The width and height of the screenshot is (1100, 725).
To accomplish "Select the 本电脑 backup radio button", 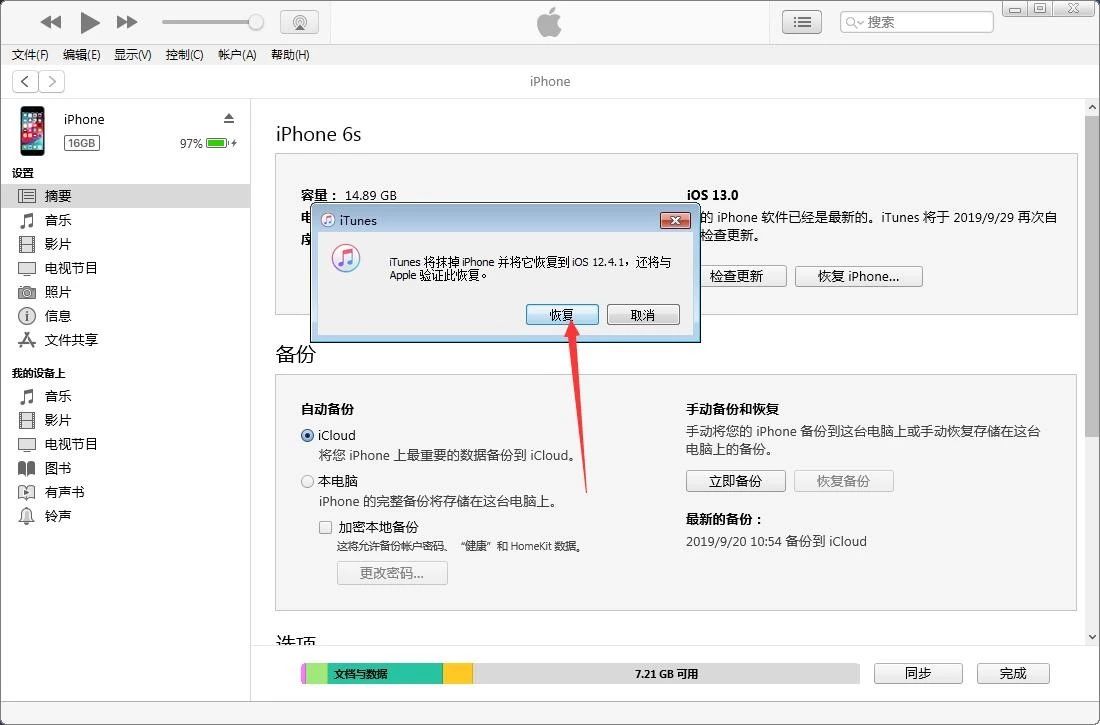I will 307,481.
